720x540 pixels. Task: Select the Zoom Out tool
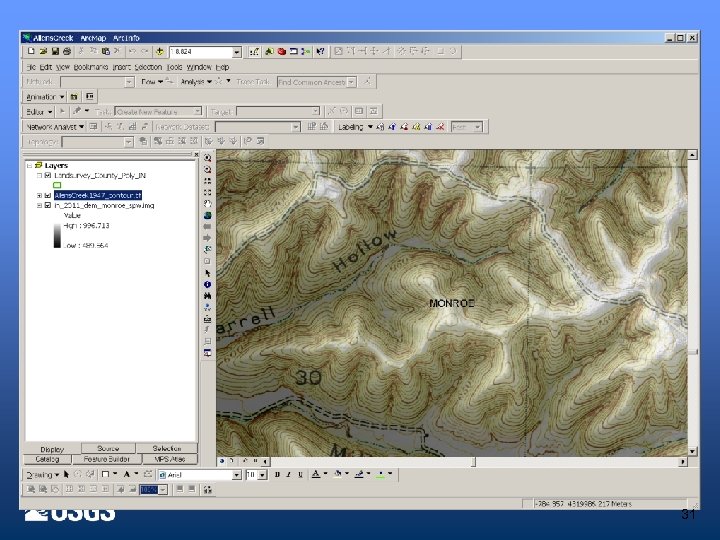[x=208, y=169]
